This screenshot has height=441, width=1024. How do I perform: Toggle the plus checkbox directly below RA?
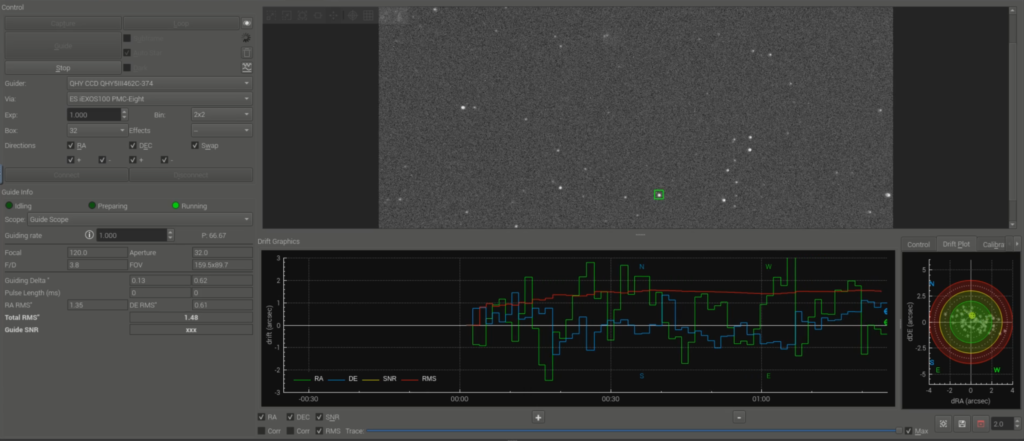click(71, 160)
